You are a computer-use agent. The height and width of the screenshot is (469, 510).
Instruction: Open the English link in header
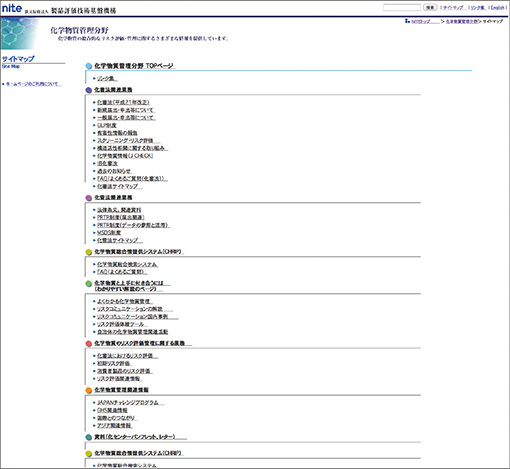click(x=498, y=7)
